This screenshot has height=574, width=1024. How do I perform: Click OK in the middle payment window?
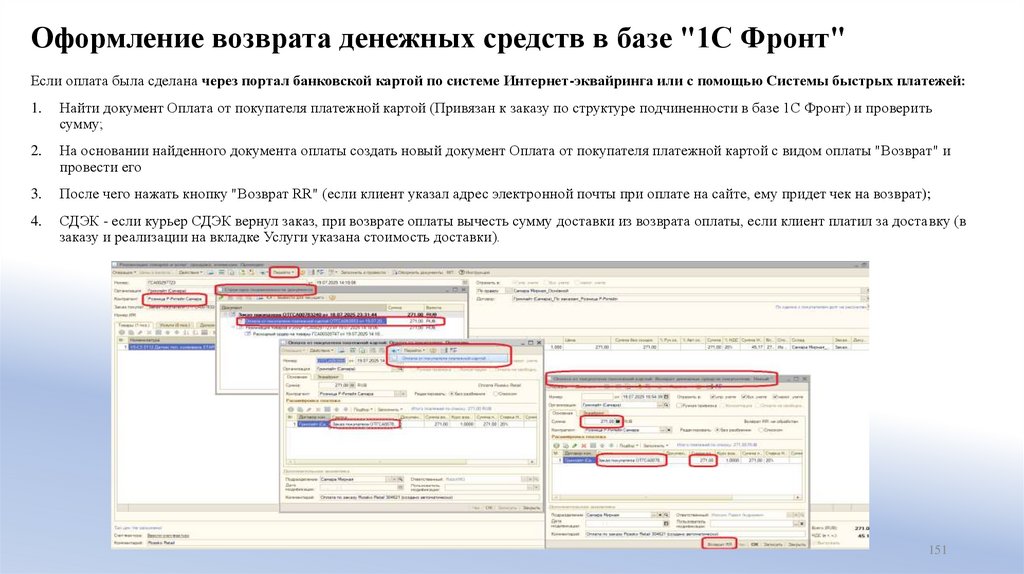[488, 507]
